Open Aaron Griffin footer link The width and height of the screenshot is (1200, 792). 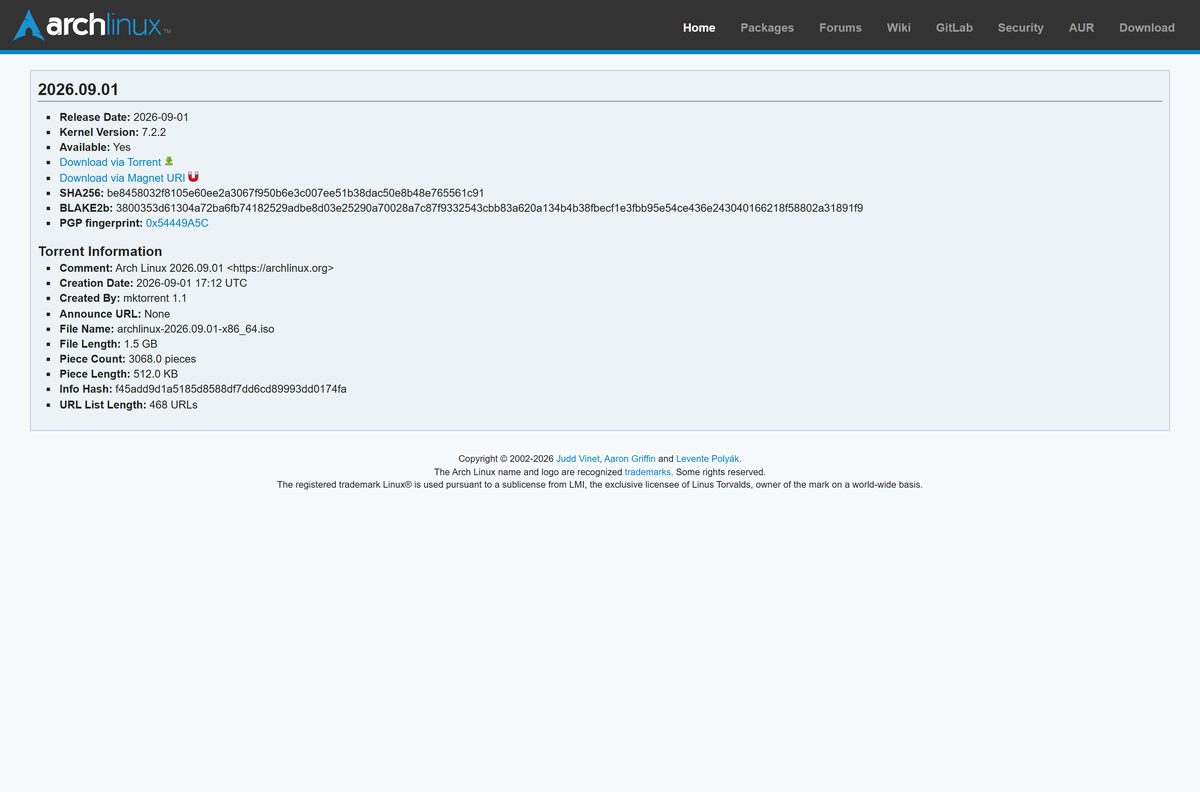630,459
